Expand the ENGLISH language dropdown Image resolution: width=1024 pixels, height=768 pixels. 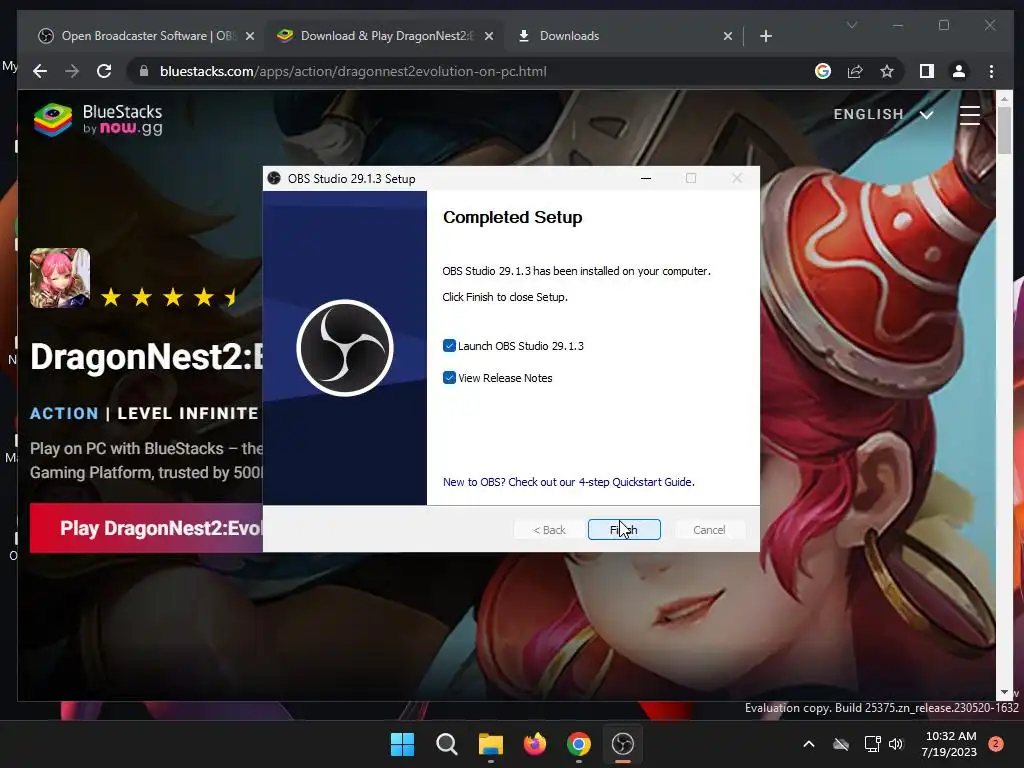tap(883, 114)
